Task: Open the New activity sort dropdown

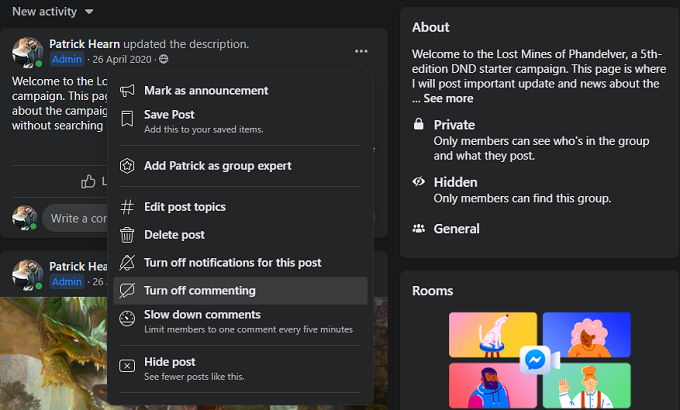Action: (52, 11)
